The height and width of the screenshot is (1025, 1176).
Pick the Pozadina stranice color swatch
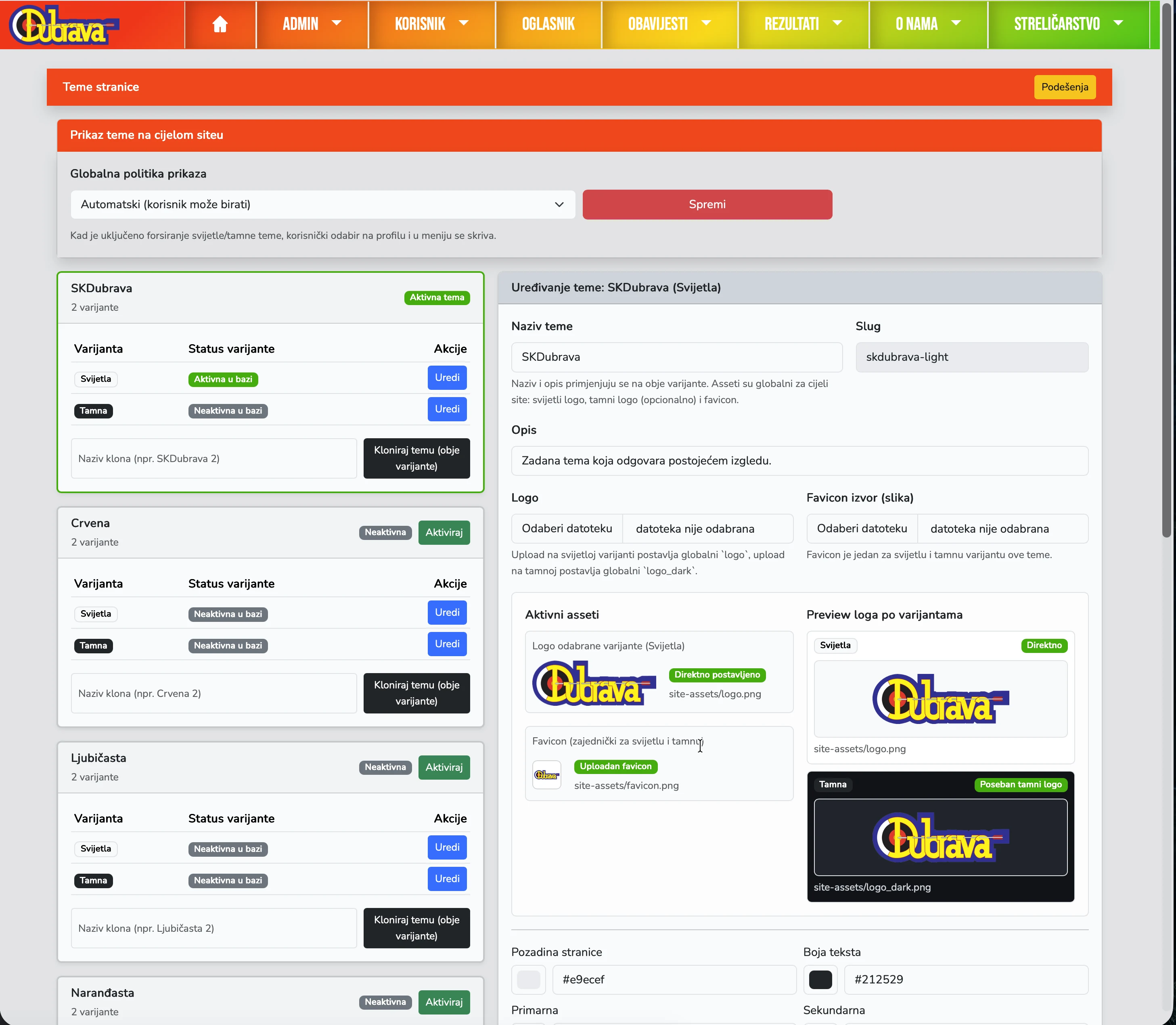click(528, 980)
